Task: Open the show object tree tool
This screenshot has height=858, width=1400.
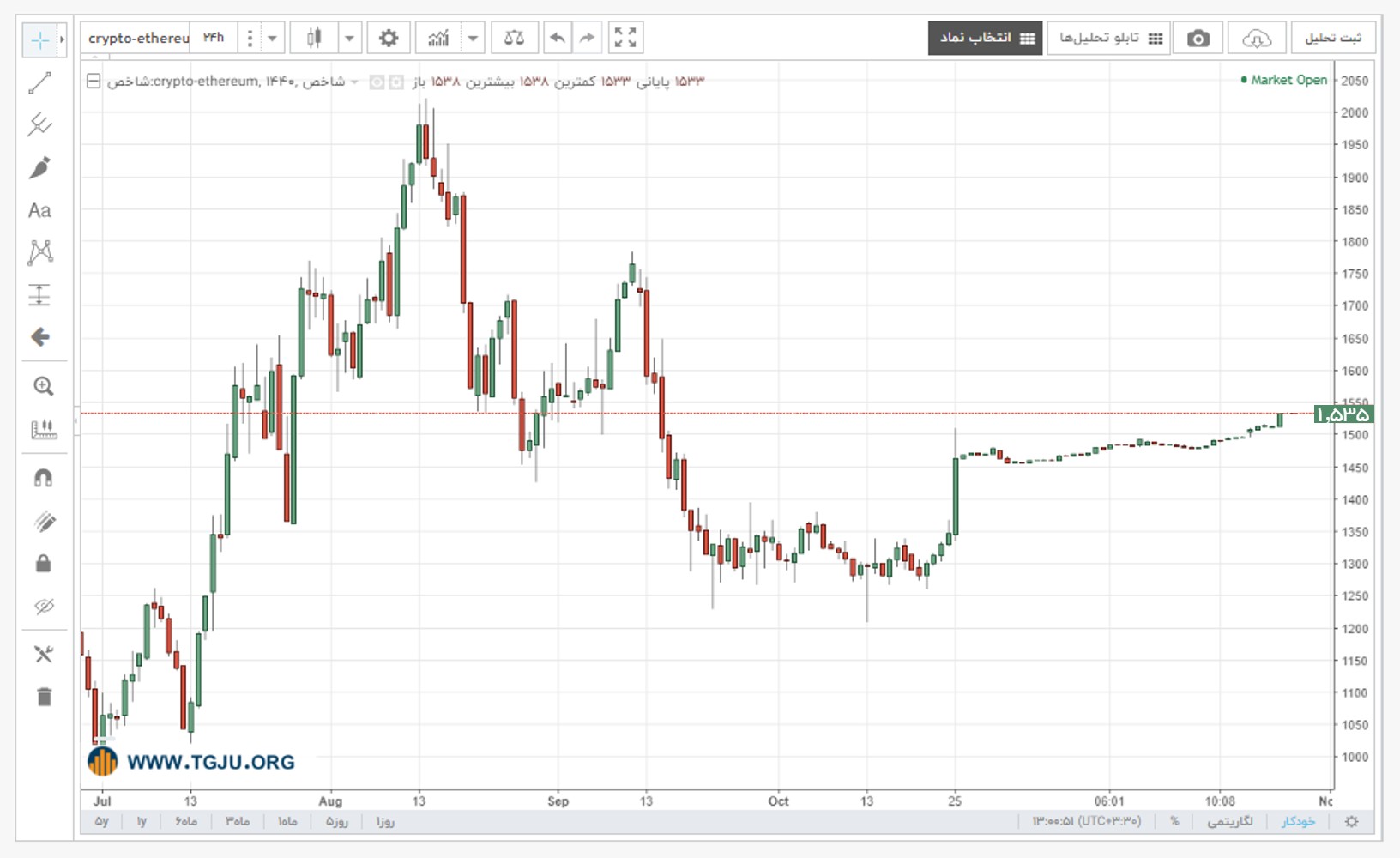Action: tap(43, 654)
